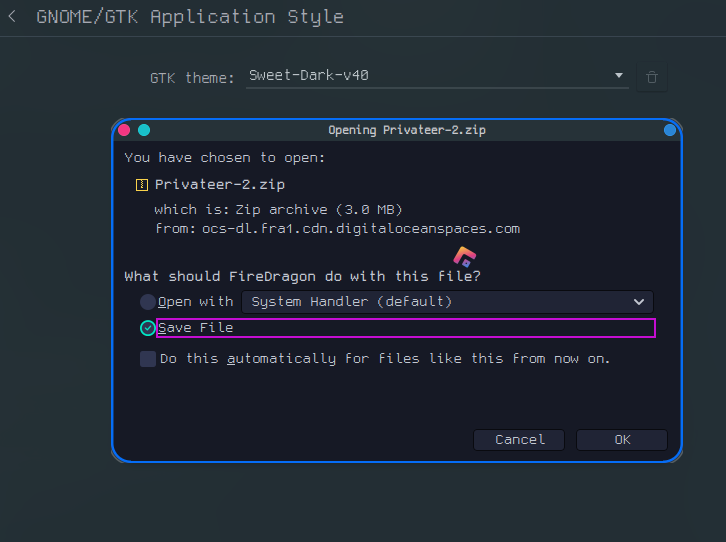
Task: Click the Cancel button
Action: coord(519,440)
